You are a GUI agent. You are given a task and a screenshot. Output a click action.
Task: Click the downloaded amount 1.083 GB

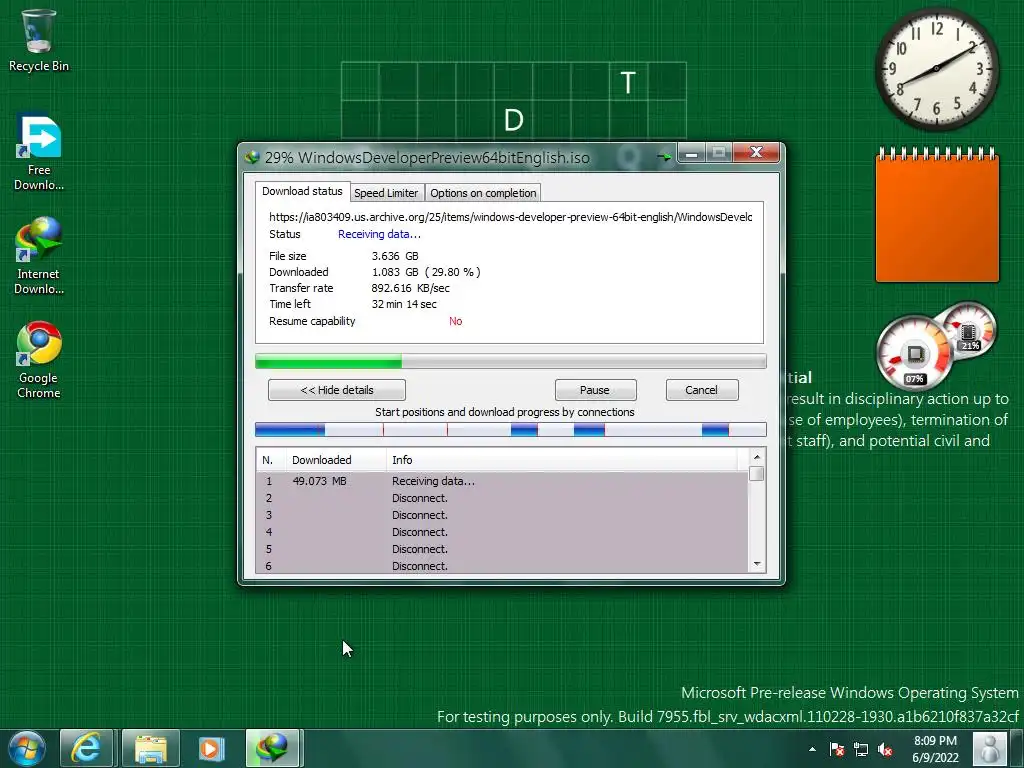(395, 272)
